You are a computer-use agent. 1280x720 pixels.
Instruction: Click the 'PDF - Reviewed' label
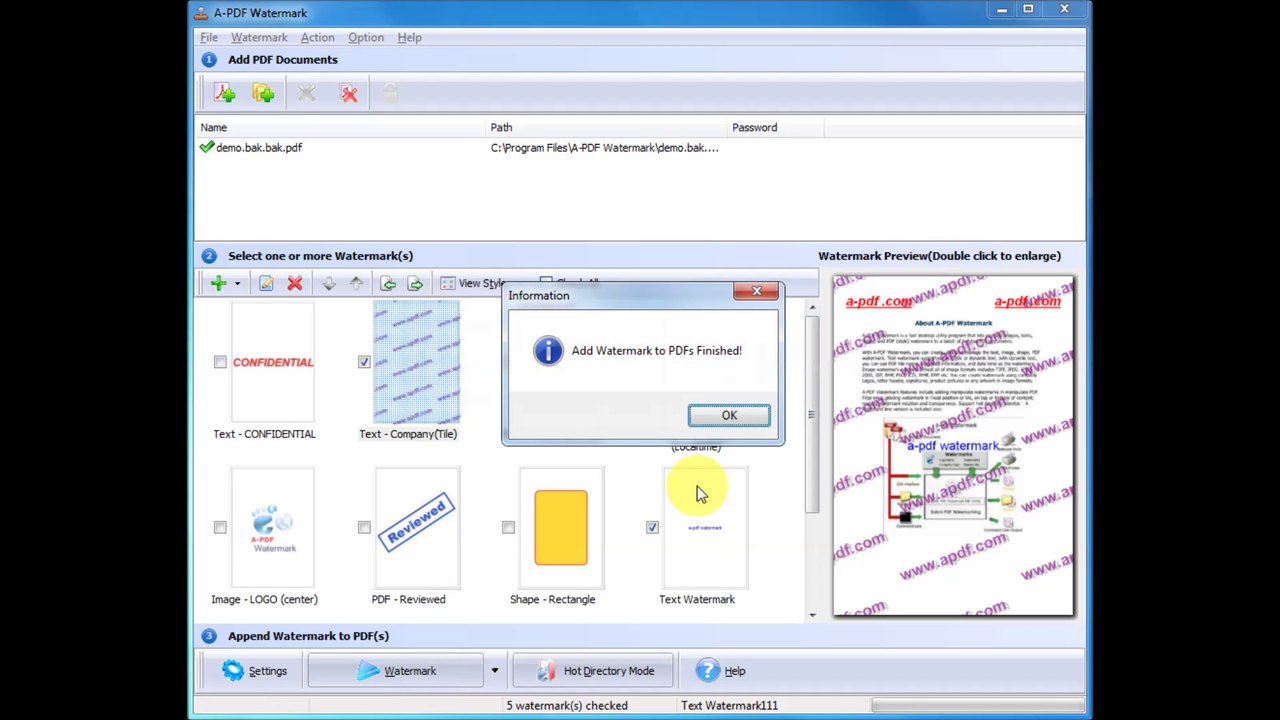[408, 599]
